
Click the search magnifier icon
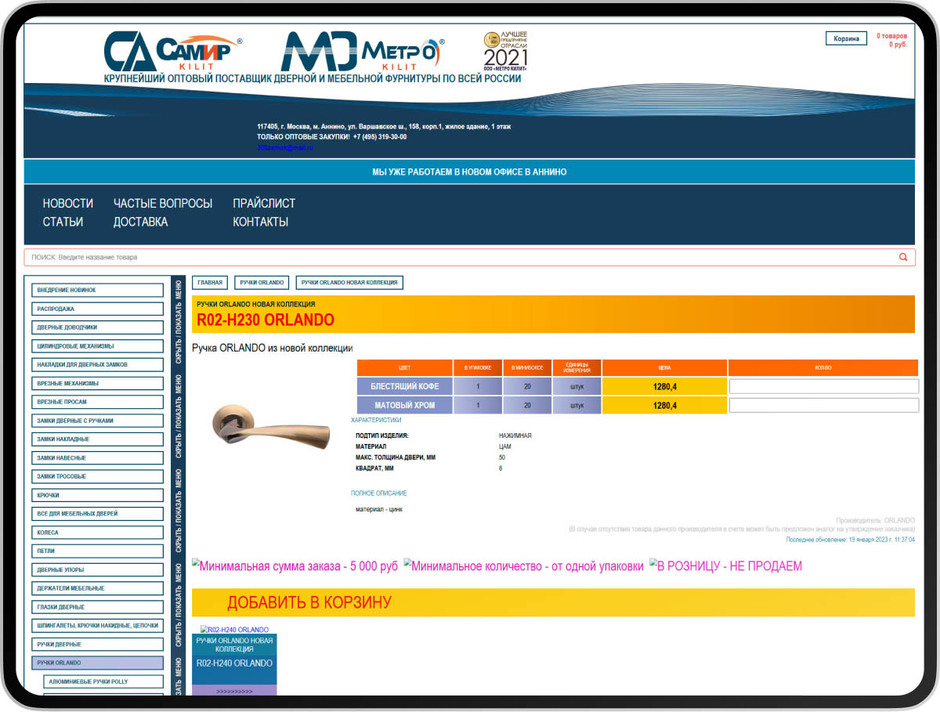click(903, 257)
